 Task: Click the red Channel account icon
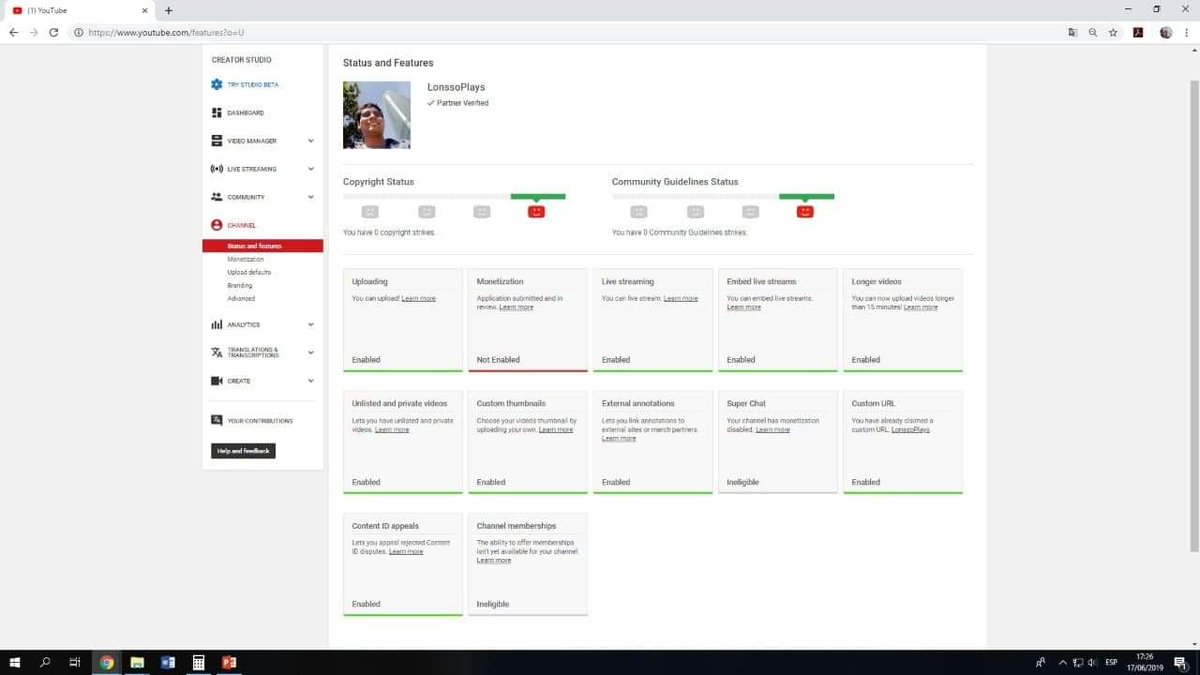click(217, 226)
